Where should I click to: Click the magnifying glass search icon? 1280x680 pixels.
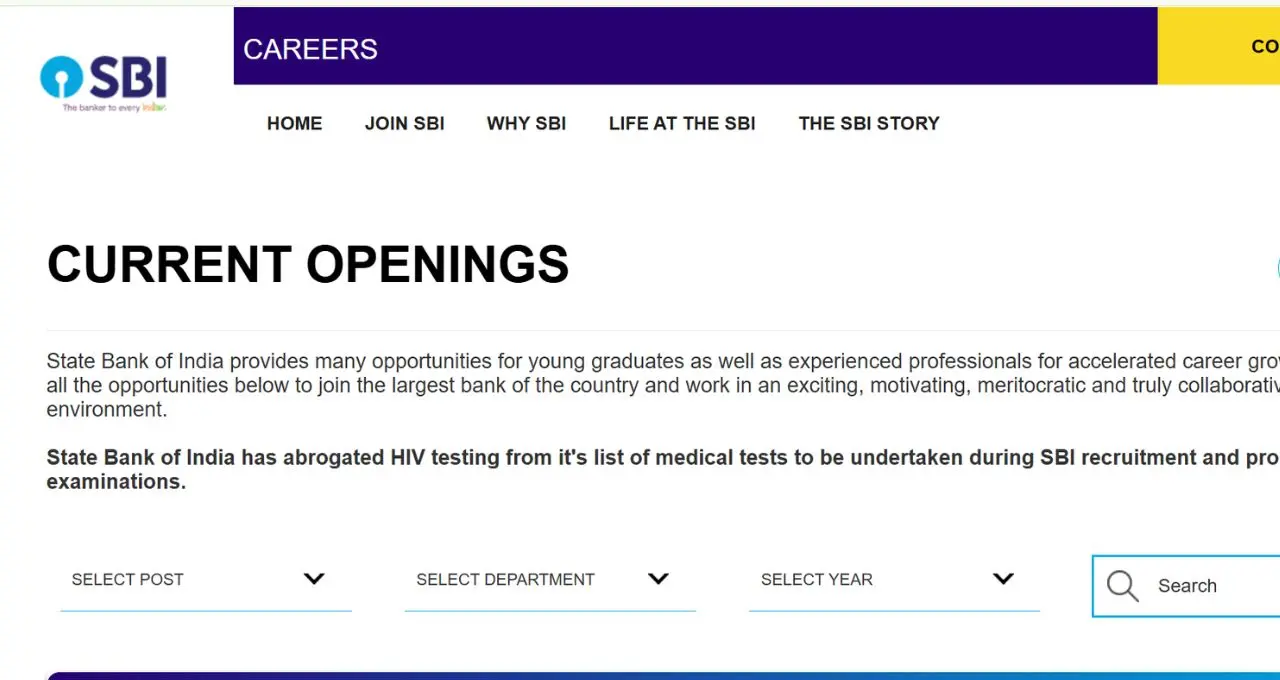(1122, 586)
